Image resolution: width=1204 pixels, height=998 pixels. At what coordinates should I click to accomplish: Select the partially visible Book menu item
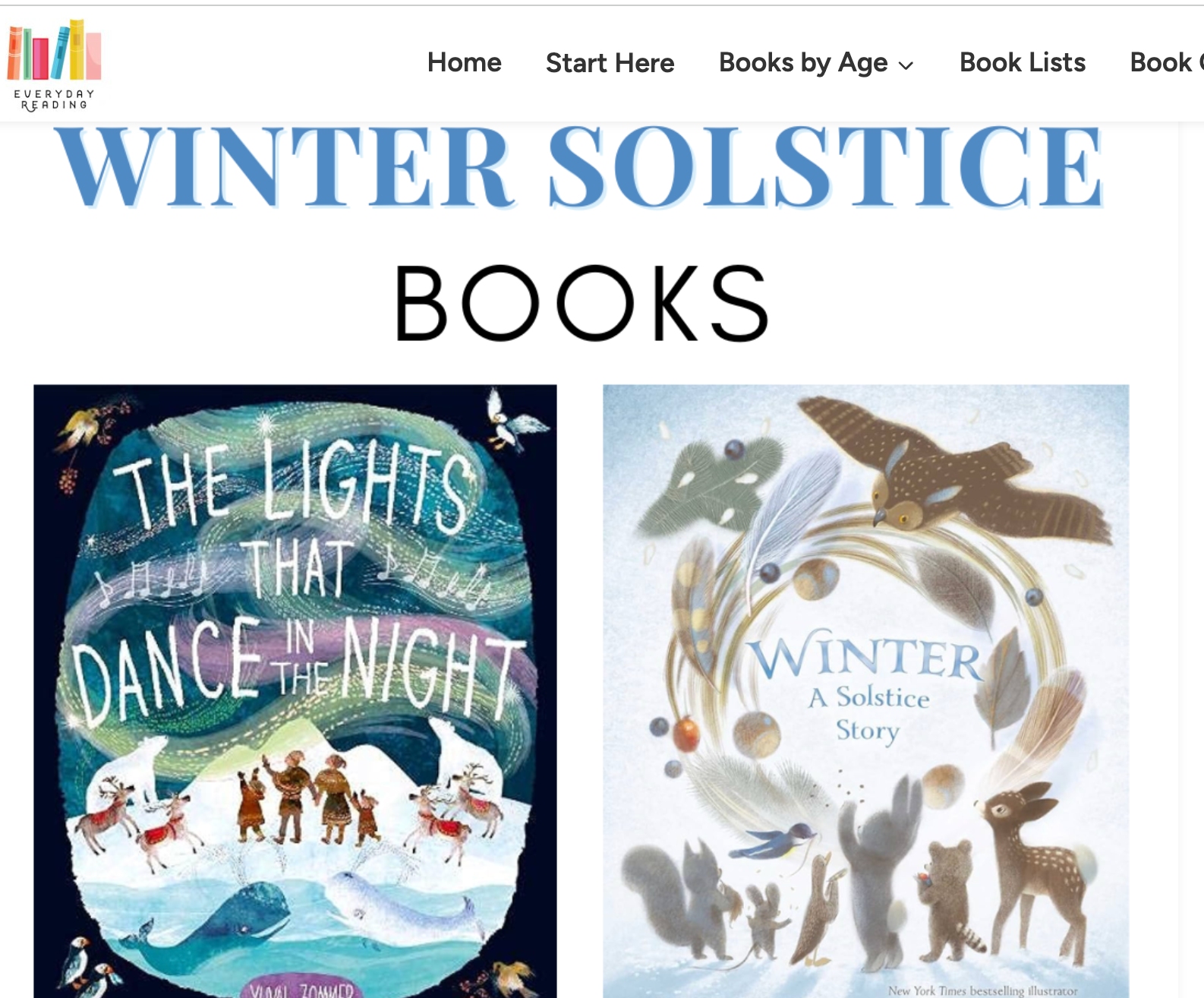[1166, 62]
